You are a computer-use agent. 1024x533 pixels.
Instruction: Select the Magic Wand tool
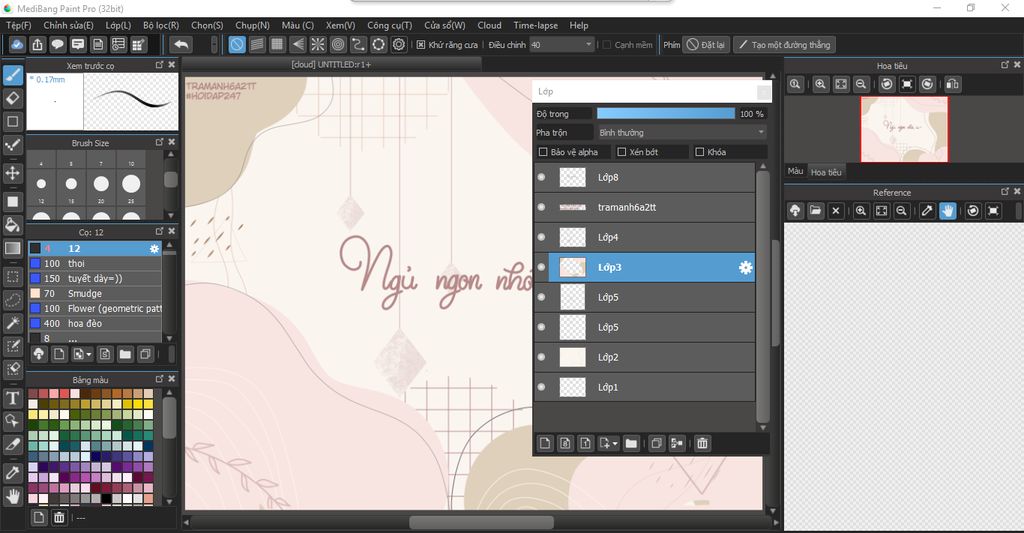12,323
